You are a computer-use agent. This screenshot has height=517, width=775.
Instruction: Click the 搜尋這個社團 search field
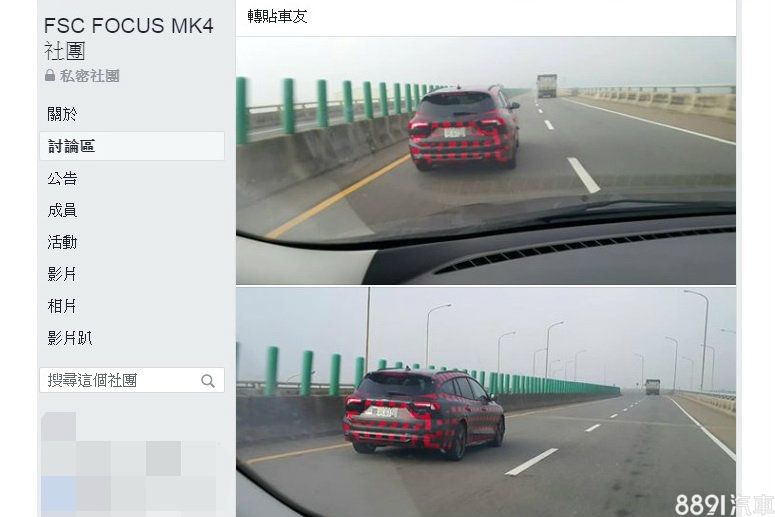[x=131, y=380]
